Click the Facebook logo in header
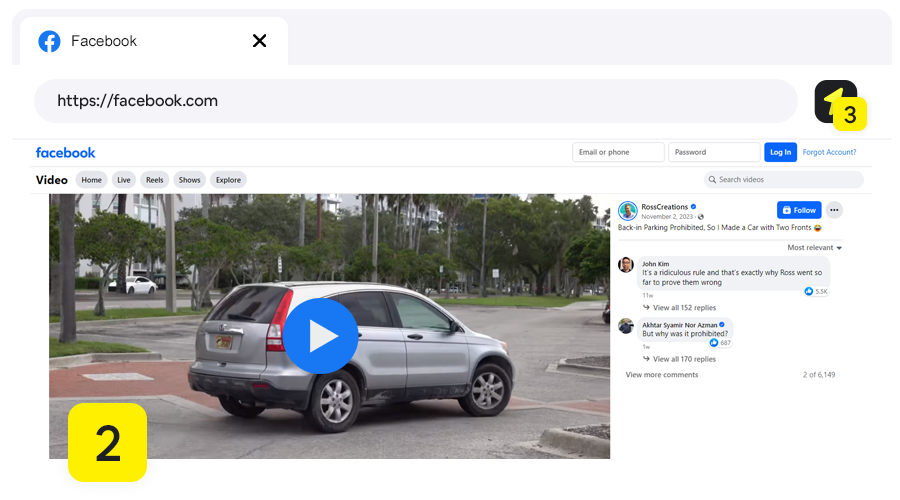Screen dimensions: 900x500 (x=65, y=152)
